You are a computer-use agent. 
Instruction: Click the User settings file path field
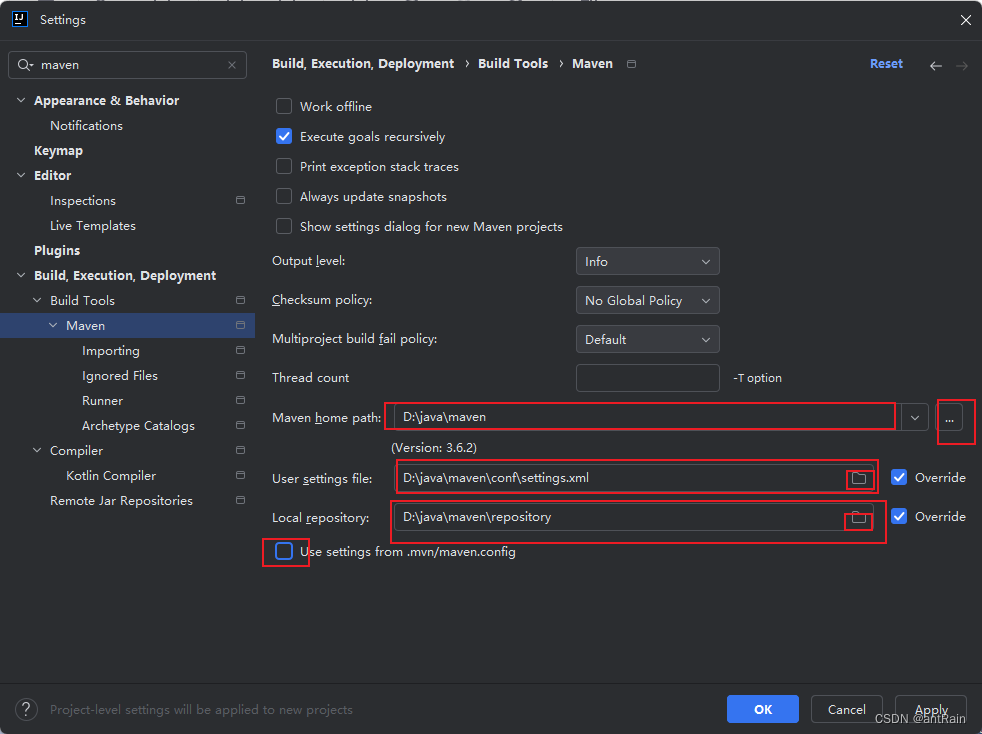tap(634, 478)
